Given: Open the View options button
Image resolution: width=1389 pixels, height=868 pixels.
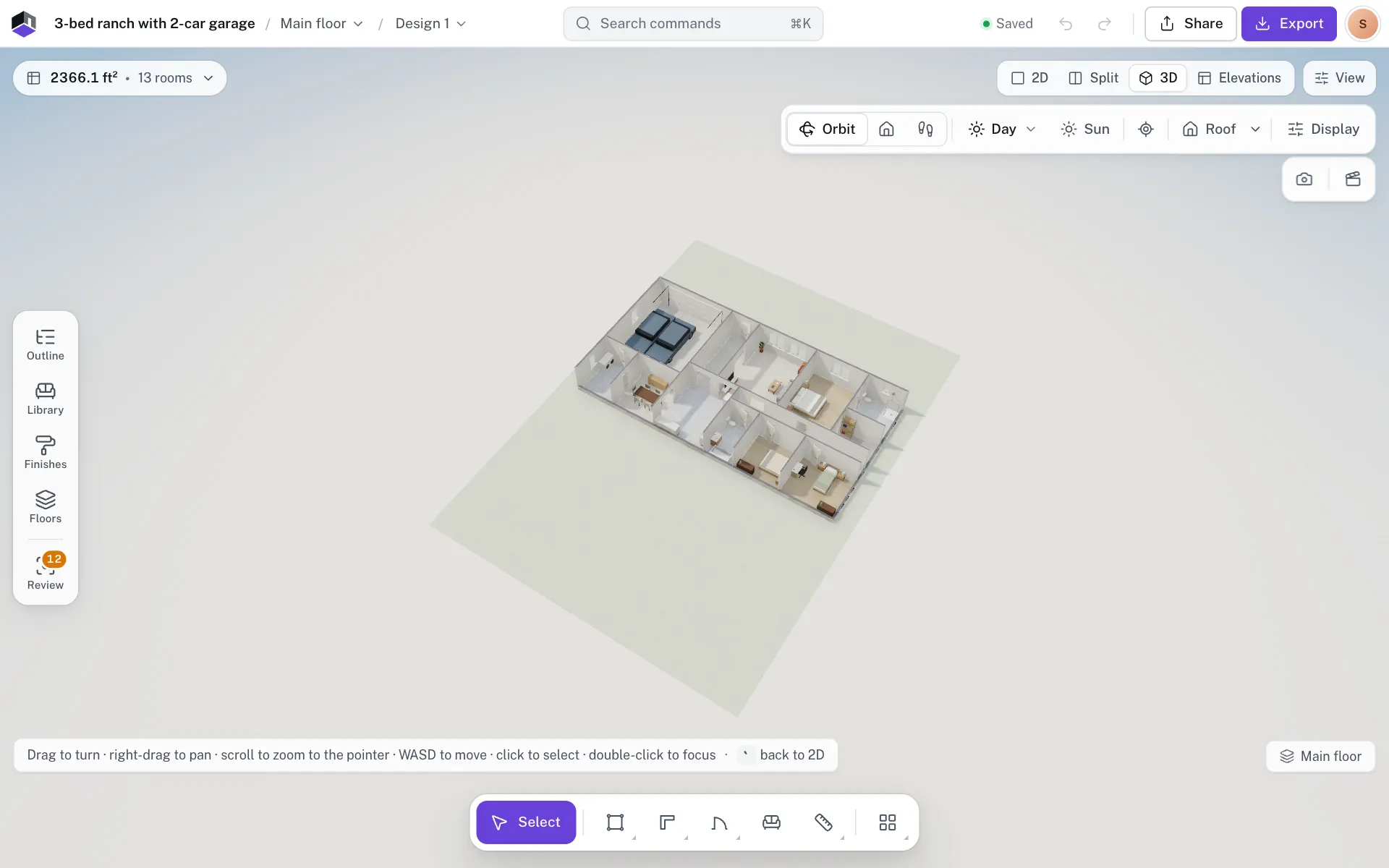Looking at the screenshot, I should tap(1340, 78).
